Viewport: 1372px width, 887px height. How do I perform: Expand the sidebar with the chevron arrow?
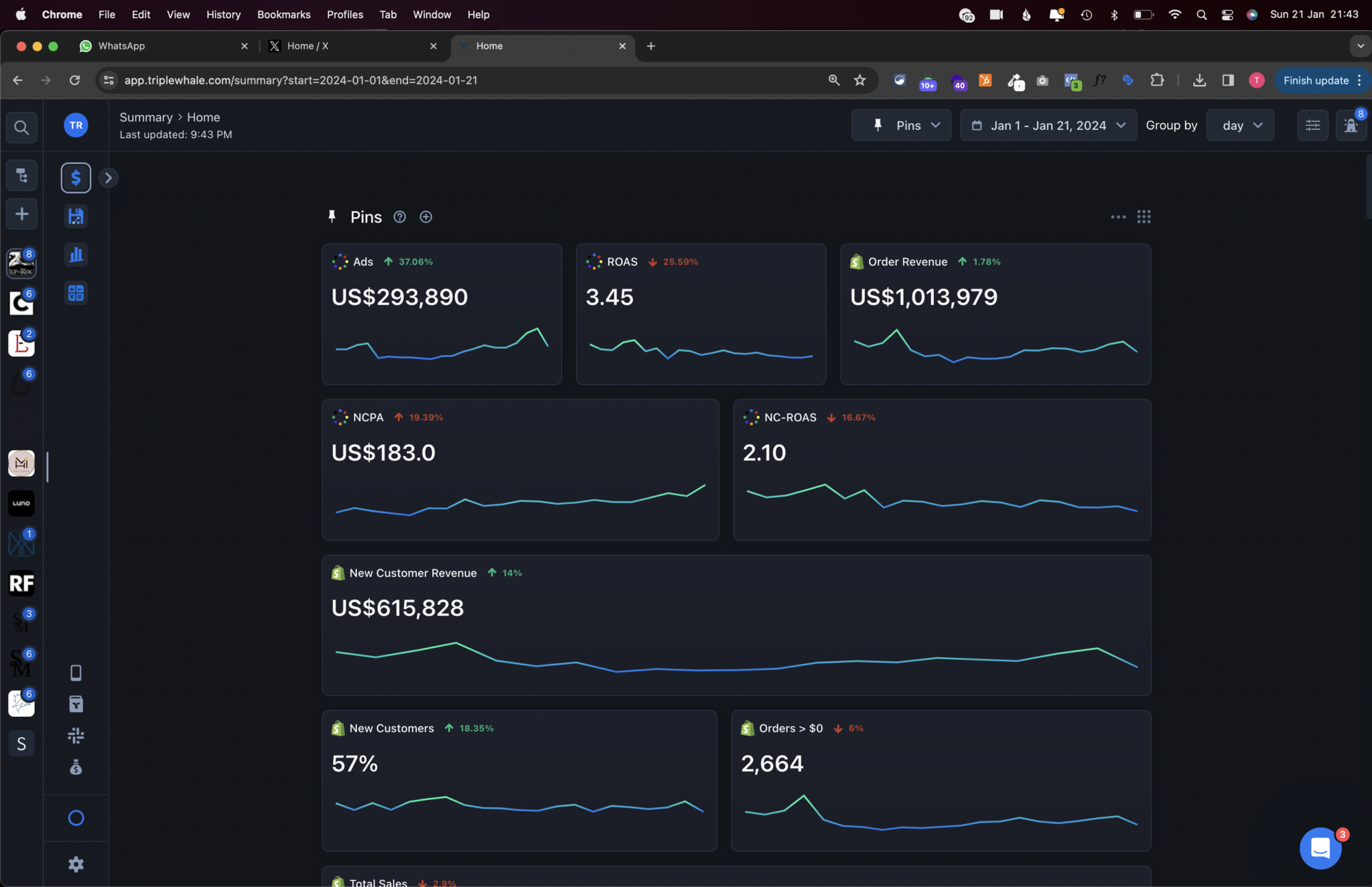(x=108, y=178)
